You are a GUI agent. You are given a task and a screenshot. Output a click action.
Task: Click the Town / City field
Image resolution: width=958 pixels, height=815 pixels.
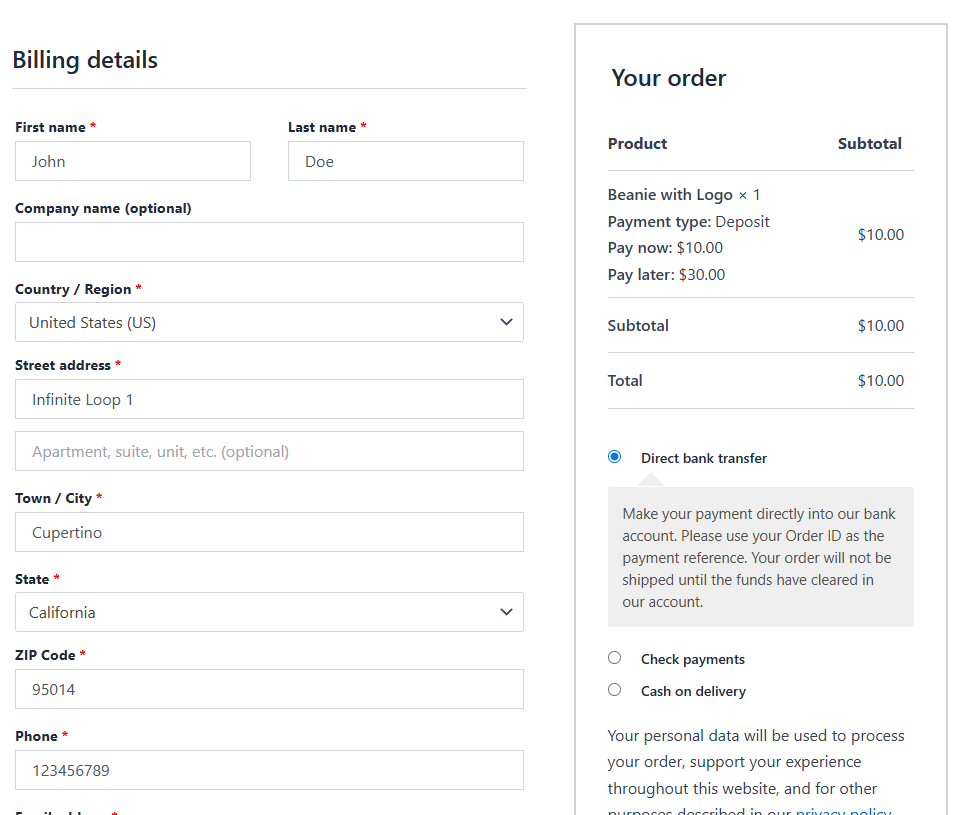pyautogui.click(x=269, y=532)
